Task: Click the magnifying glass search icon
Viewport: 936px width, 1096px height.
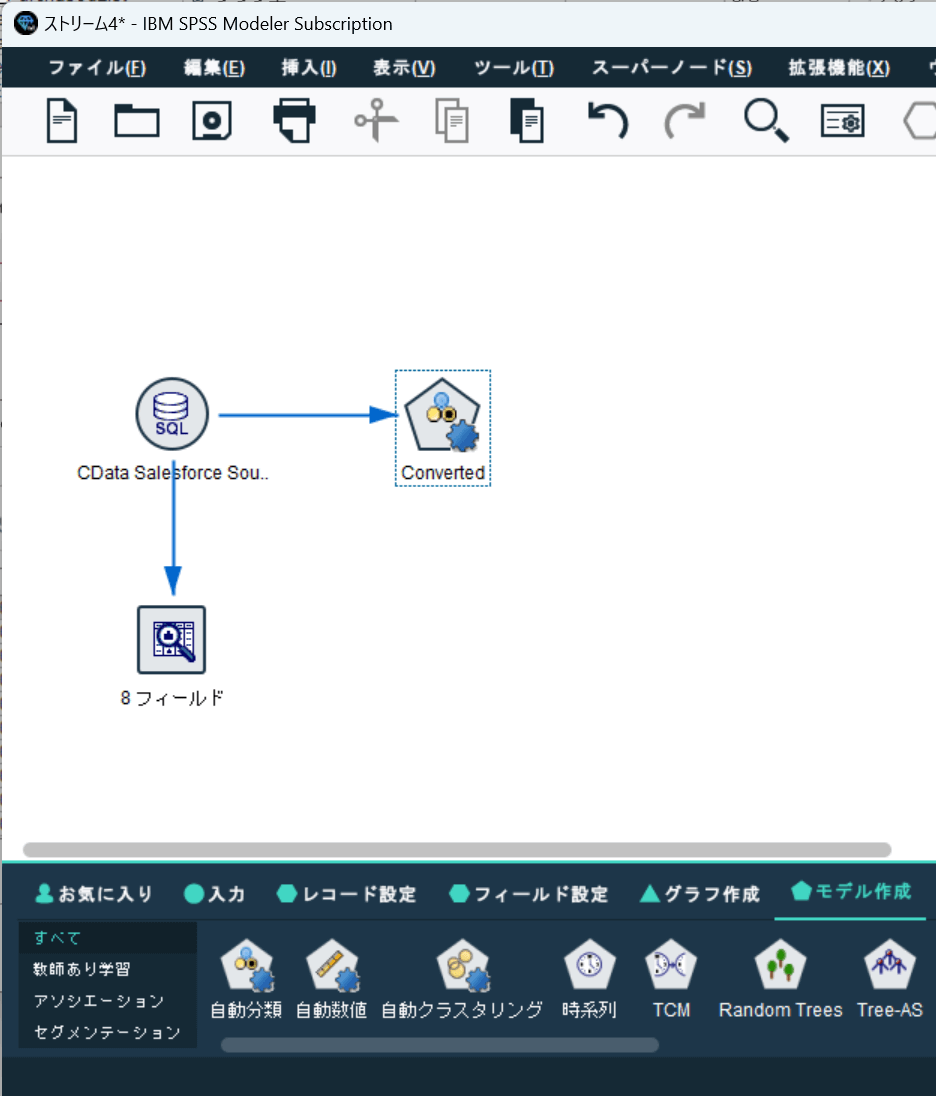Action: pyautogui.click(x=766, y=121)
